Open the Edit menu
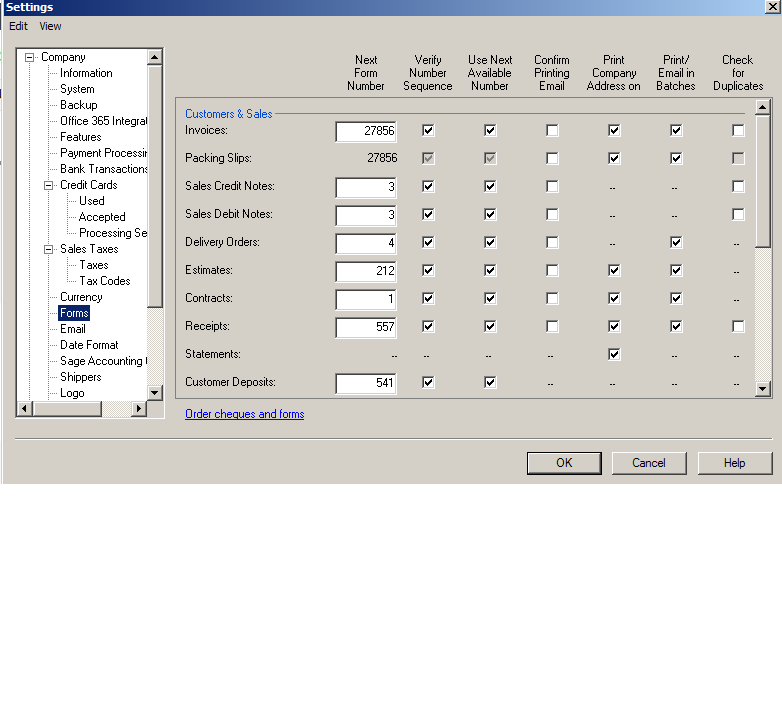Viewport: 782px width, 728px height. [18, 26]
